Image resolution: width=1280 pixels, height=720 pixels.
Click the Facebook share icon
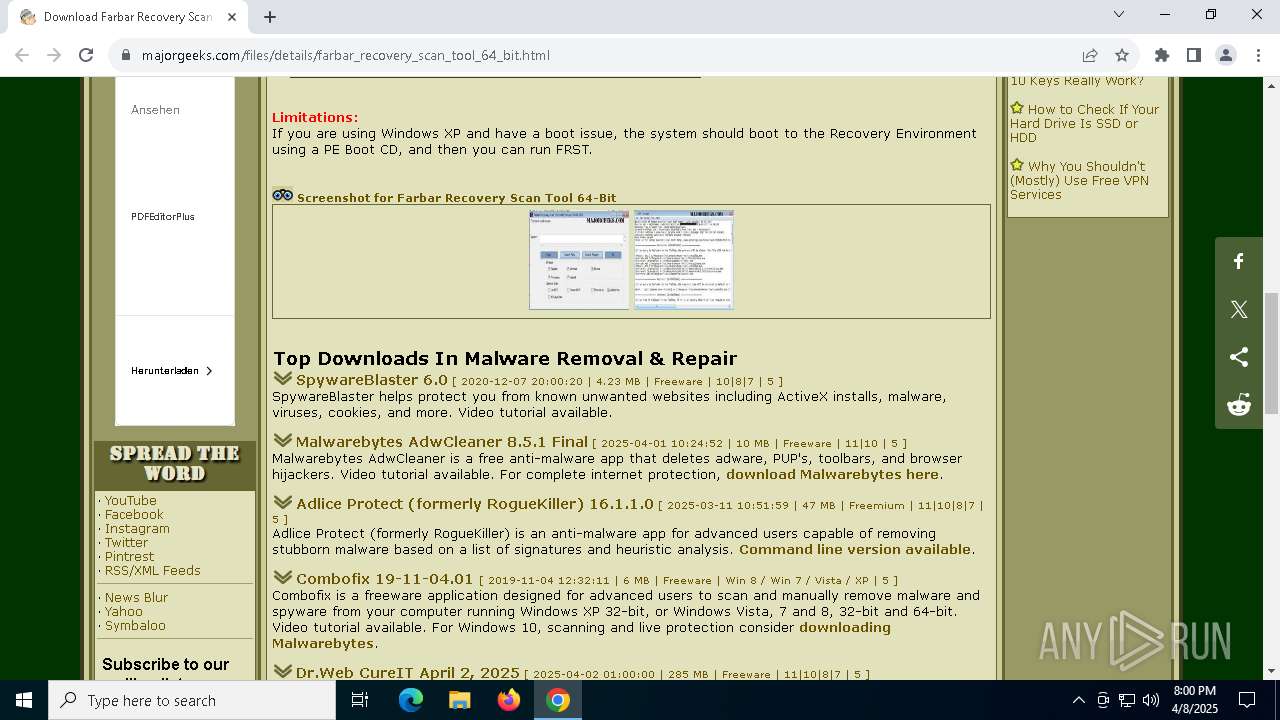click(1239, 261)
